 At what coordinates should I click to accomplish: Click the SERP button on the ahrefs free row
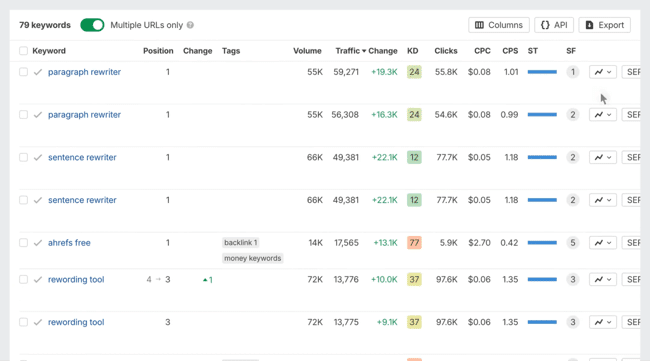coord(631,243)
